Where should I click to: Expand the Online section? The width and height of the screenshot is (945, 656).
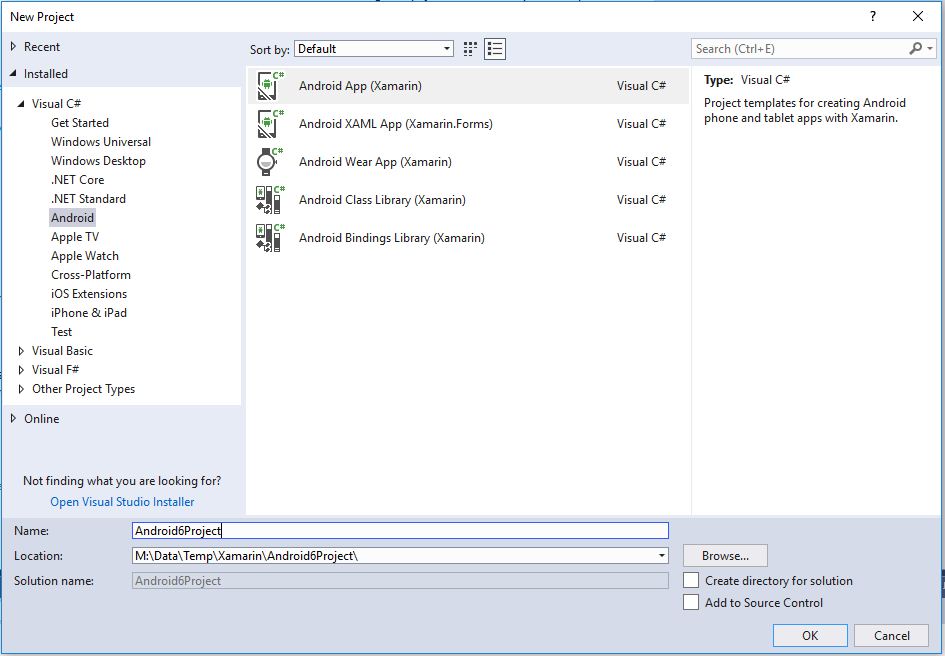pyautogui.click(x=13, y=418)
